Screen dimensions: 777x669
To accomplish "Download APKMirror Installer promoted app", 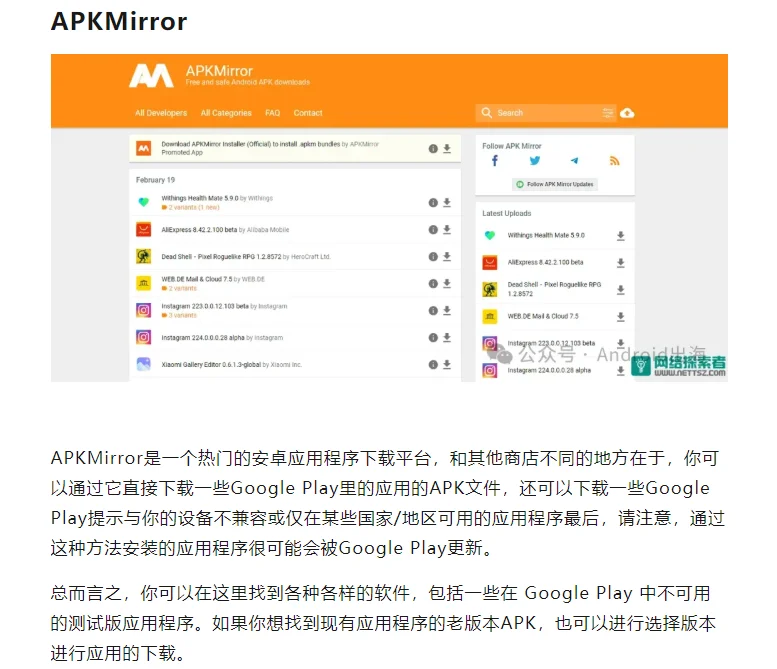I will [x=447, y=149].
